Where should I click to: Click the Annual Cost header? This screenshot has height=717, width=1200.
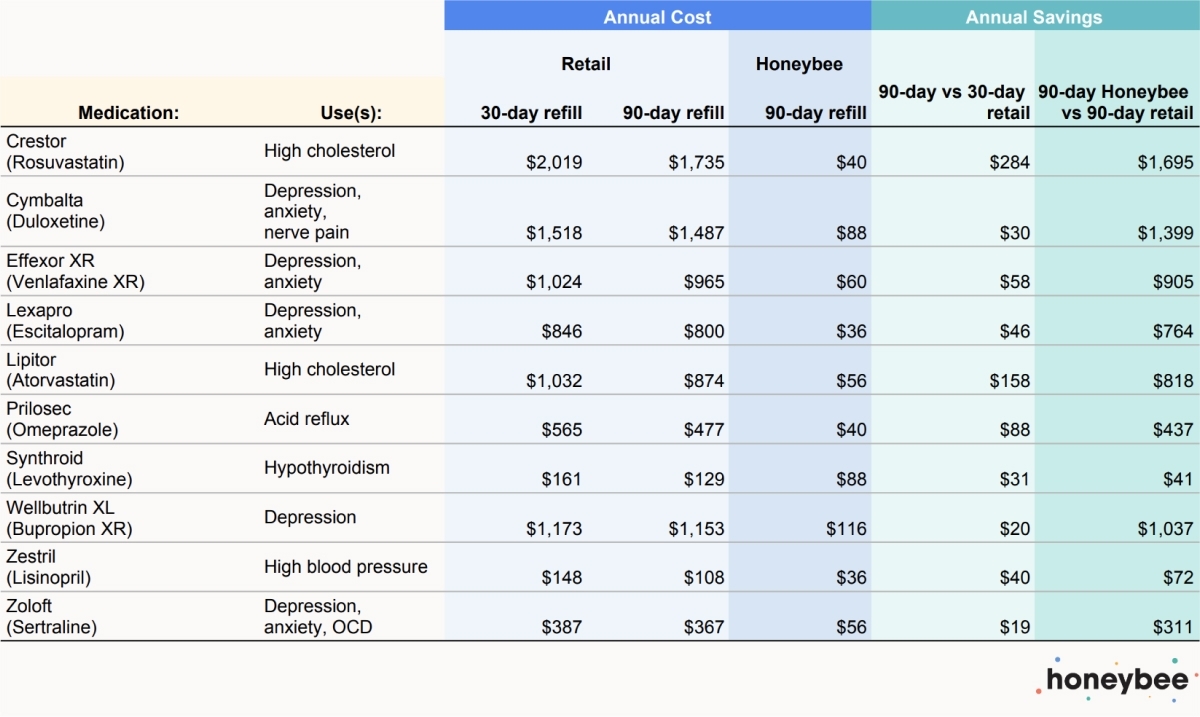point(657,17)
